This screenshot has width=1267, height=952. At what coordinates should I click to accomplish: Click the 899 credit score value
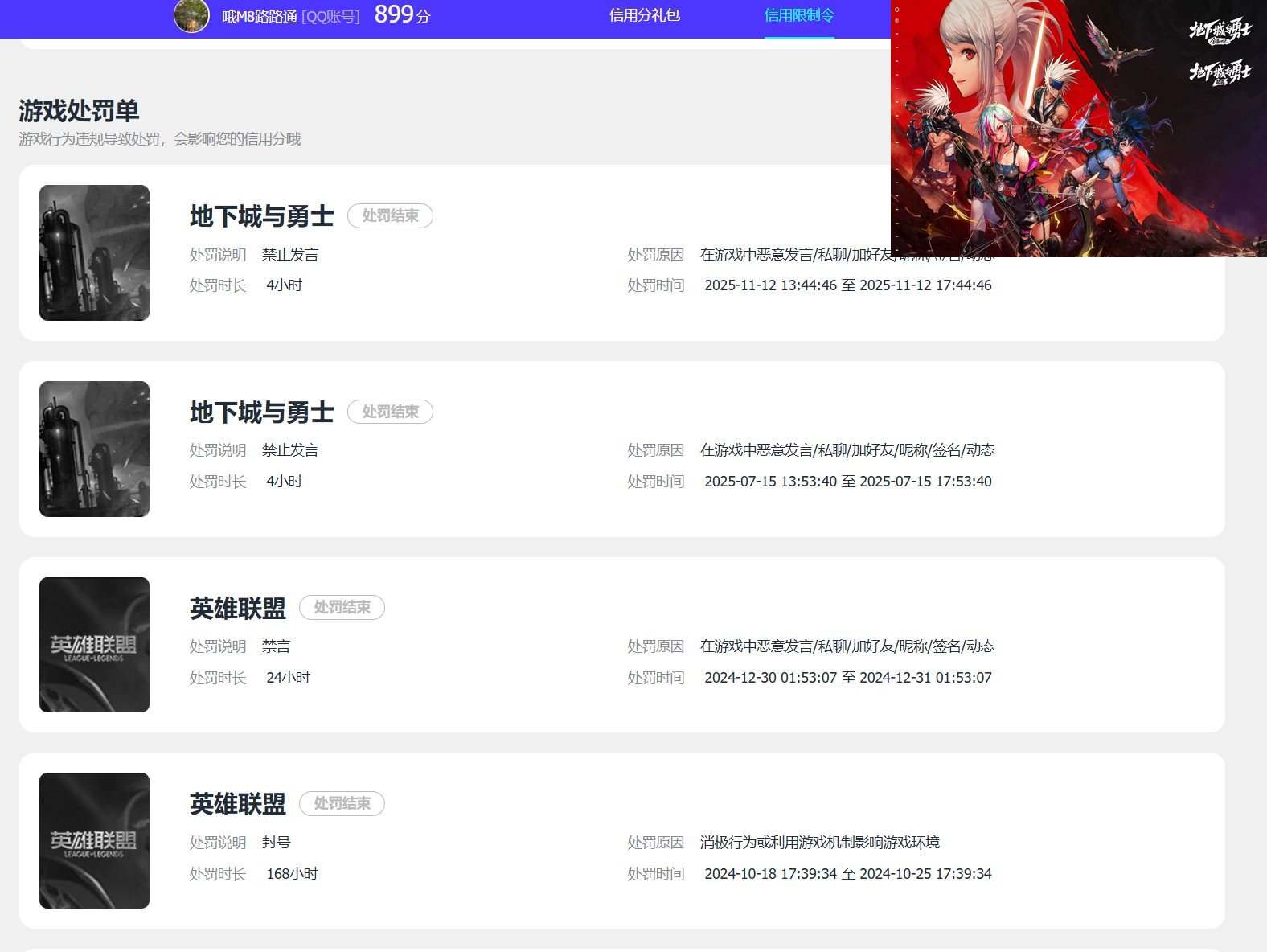[x=394, y=14]
